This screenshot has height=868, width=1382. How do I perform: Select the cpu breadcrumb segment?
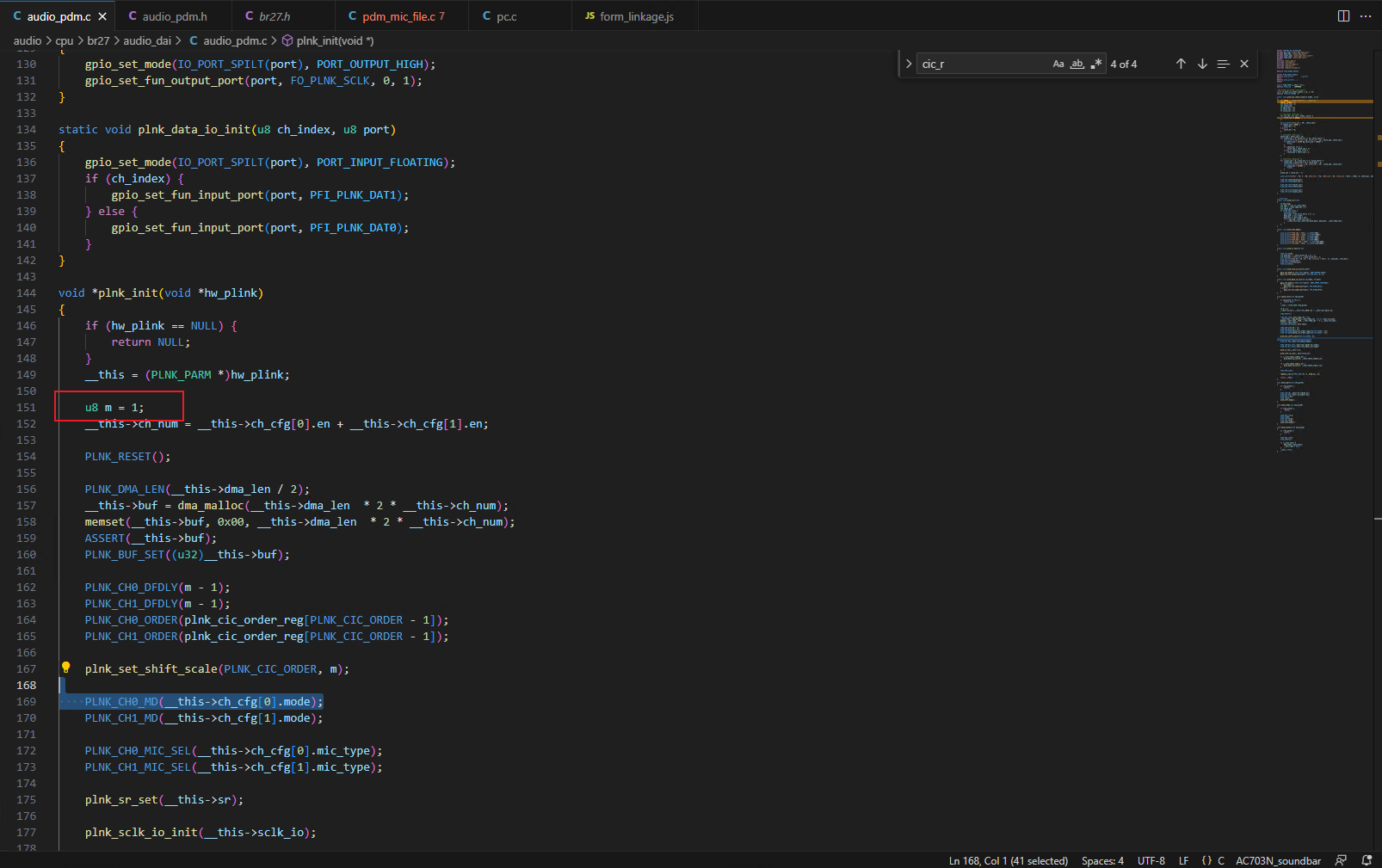tap(65, 40)
